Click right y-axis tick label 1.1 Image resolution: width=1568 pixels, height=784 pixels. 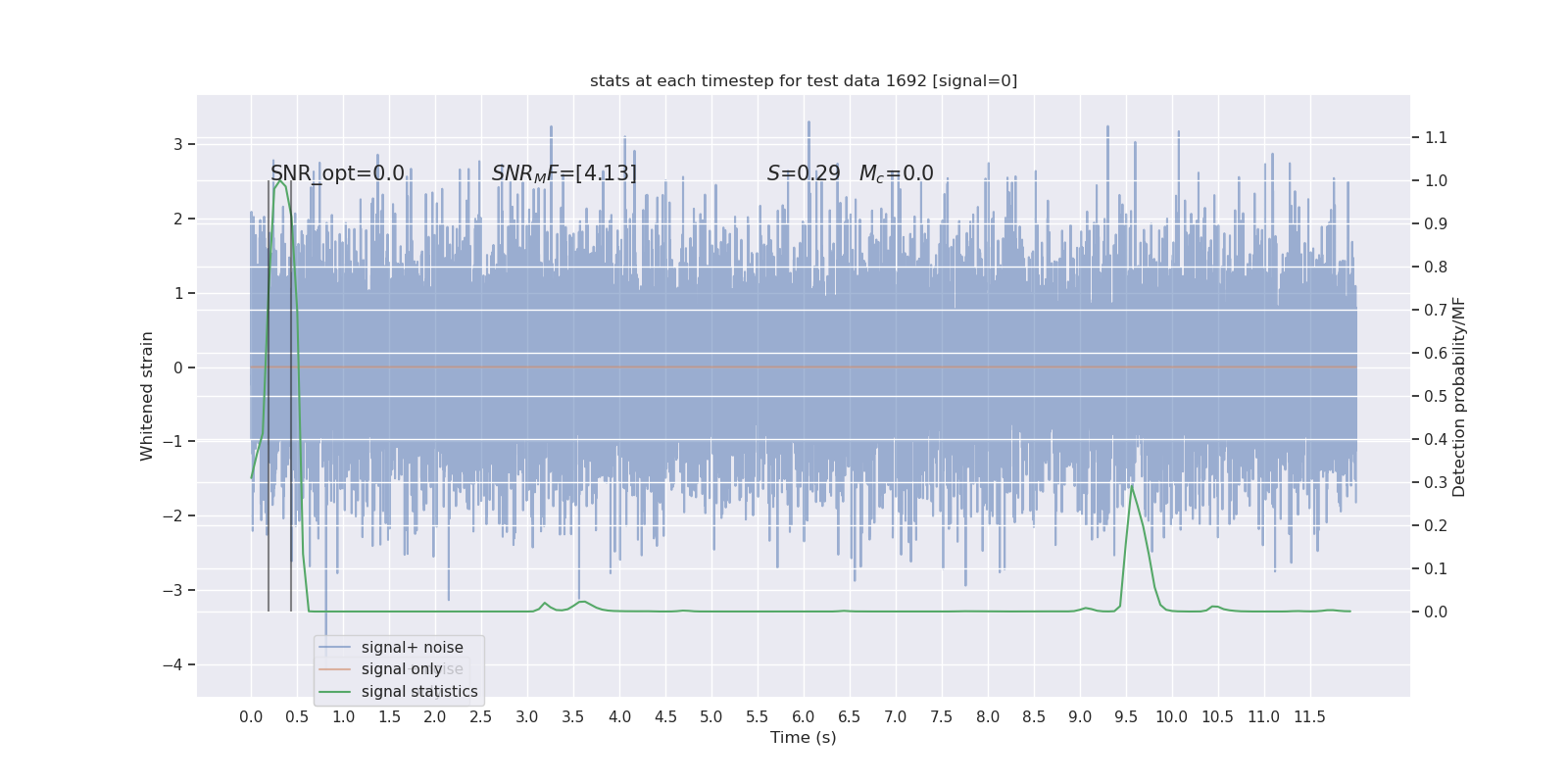[x=1437, y=138]
